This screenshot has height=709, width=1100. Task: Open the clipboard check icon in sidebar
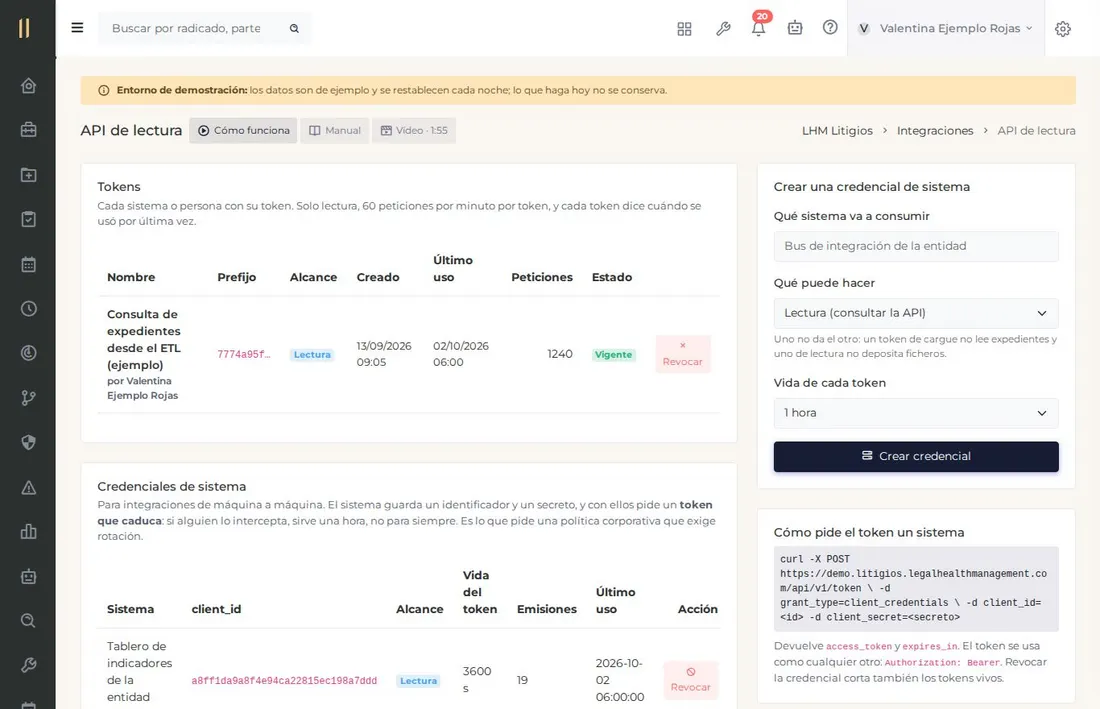pos(28,220)
